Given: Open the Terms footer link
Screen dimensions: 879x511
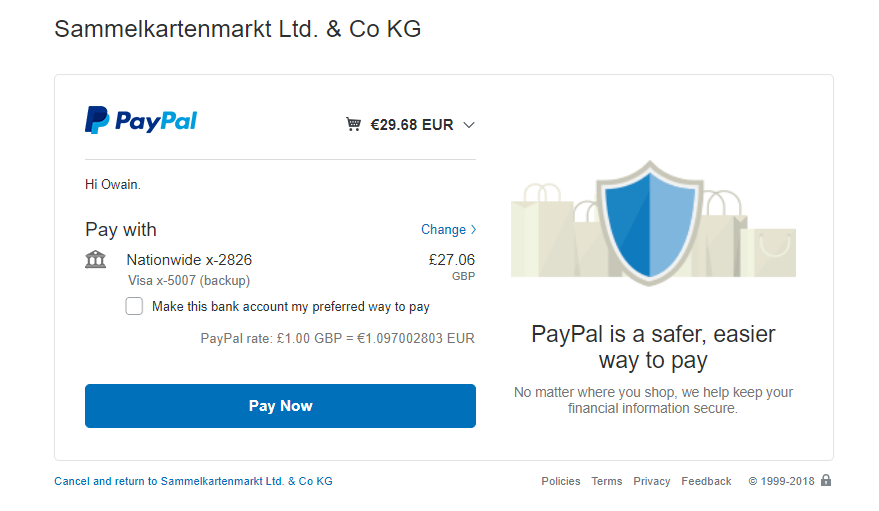Looking at the screenshot, I should click(x=607, y=481).
